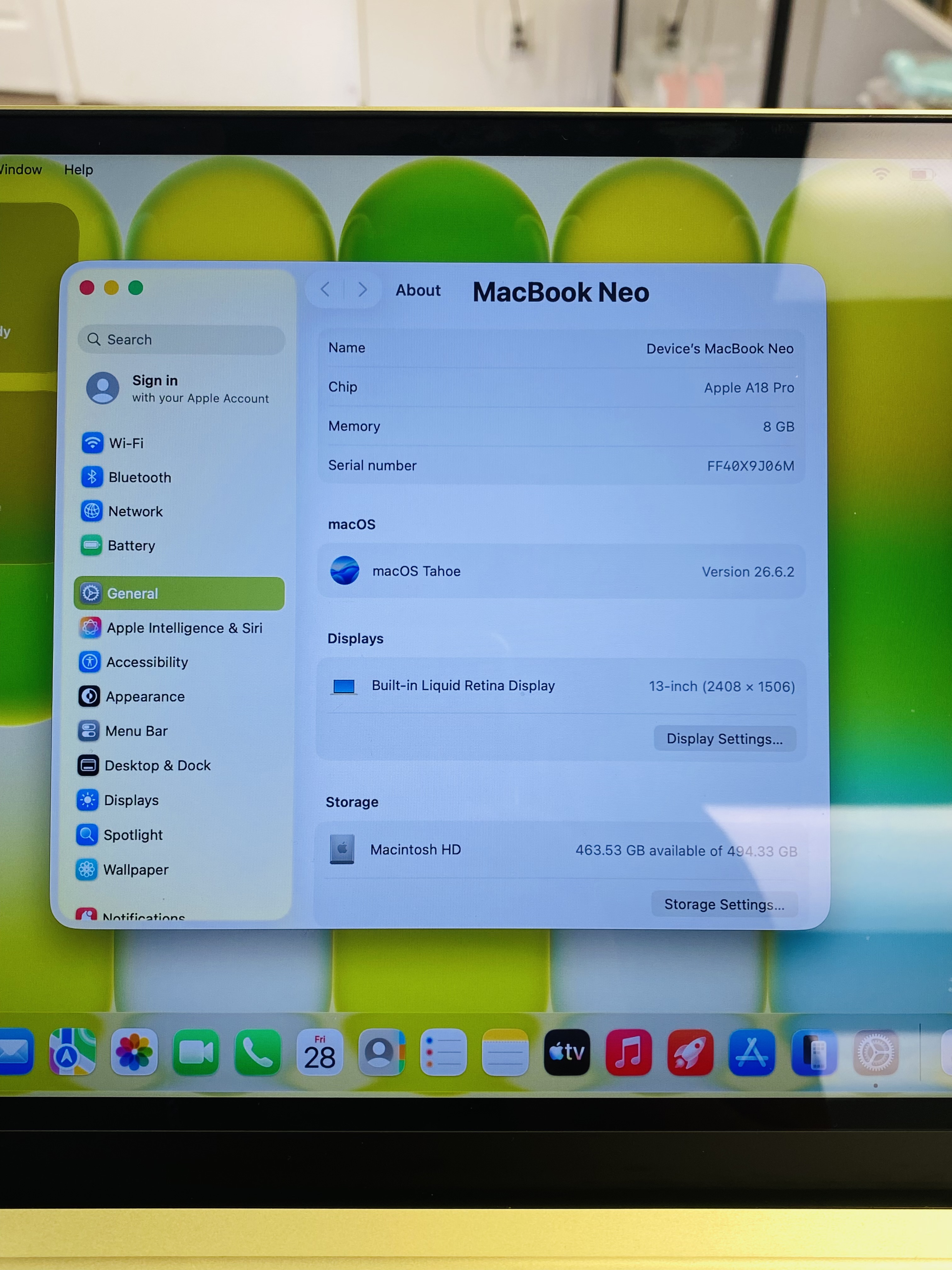Open the Help menu
The image size is (952, 1270).
tap(79, 169)
